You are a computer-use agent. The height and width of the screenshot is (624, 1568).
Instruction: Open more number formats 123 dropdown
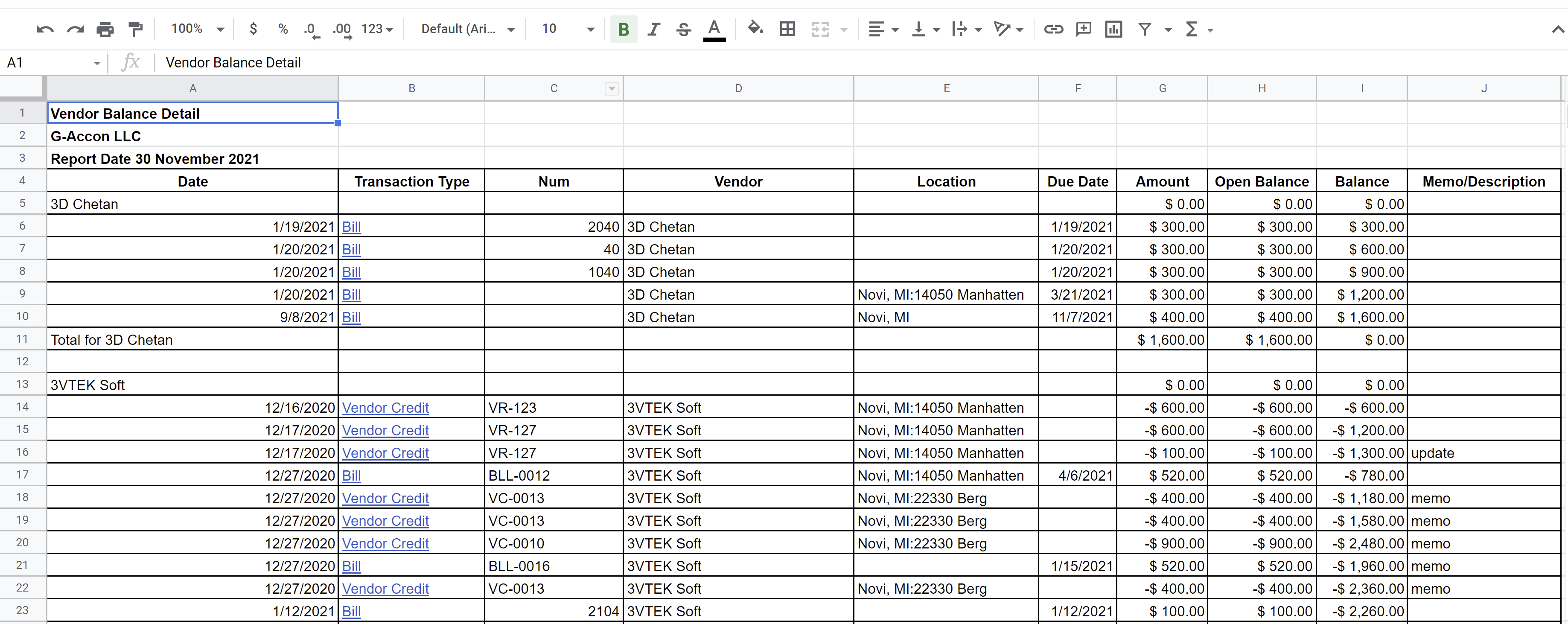(377, 29)
